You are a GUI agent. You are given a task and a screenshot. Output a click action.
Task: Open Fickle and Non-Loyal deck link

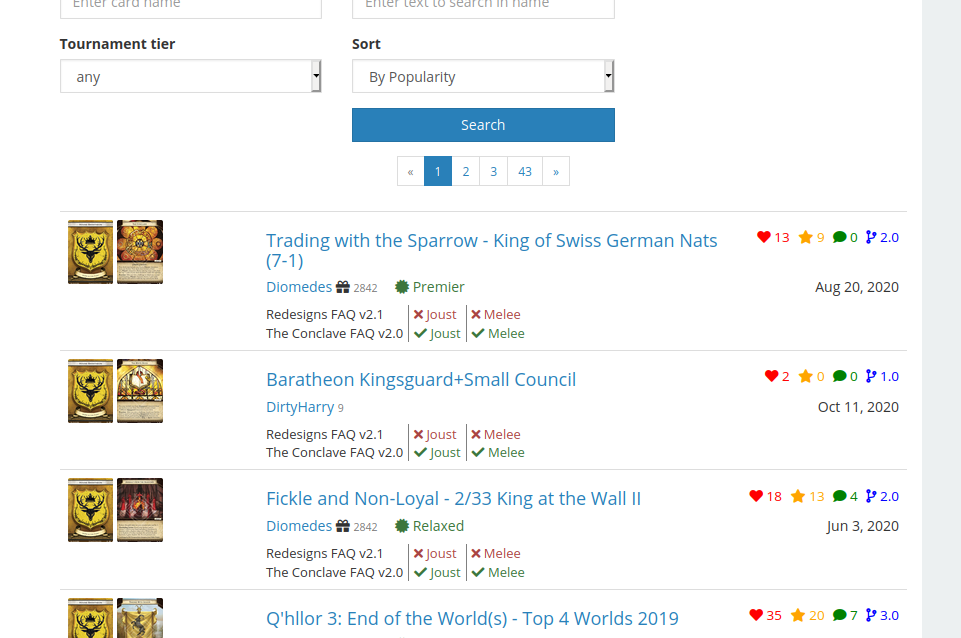pyautogui.click(x=454, y=498)
